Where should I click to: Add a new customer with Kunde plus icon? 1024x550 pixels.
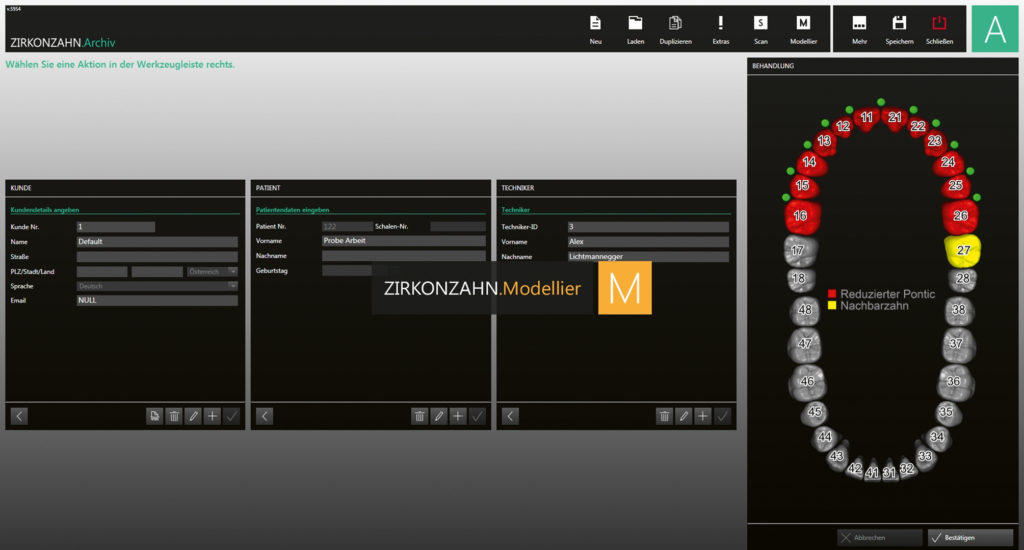point(212,416)
